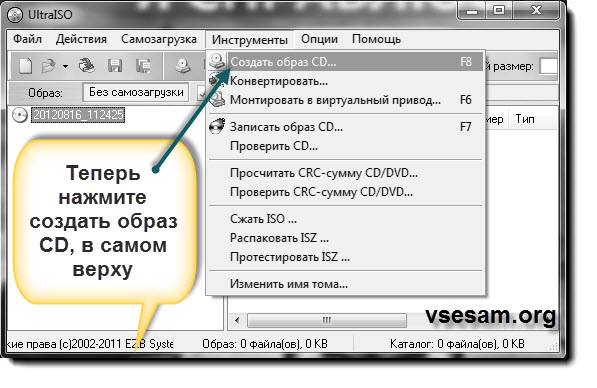Select Проверить CRC-сумму CD/DVD...

[346, 192]
